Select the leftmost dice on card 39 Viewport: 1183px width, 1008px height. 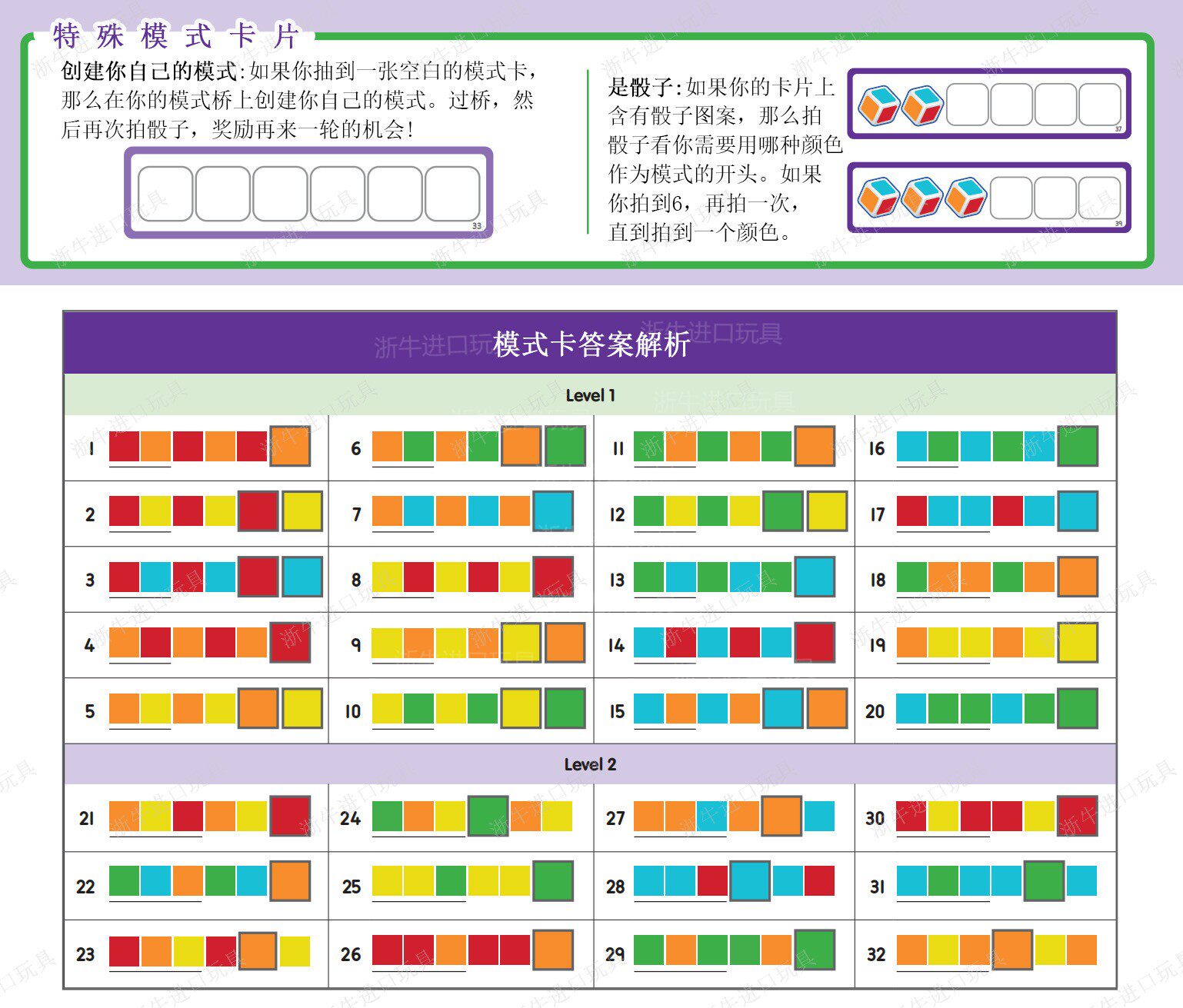point(879,198)
